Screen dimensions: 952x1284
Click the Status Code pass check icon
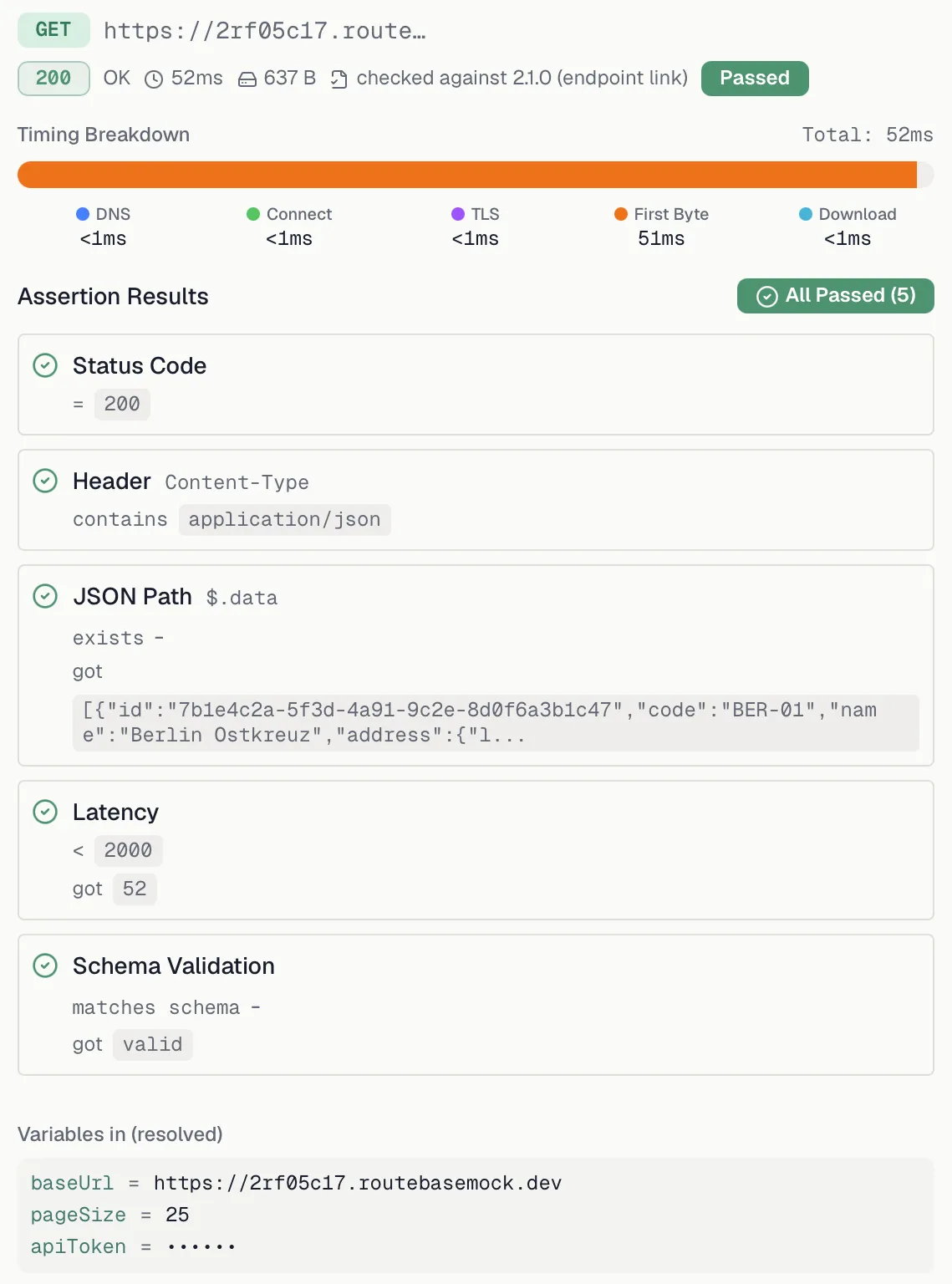45,365
